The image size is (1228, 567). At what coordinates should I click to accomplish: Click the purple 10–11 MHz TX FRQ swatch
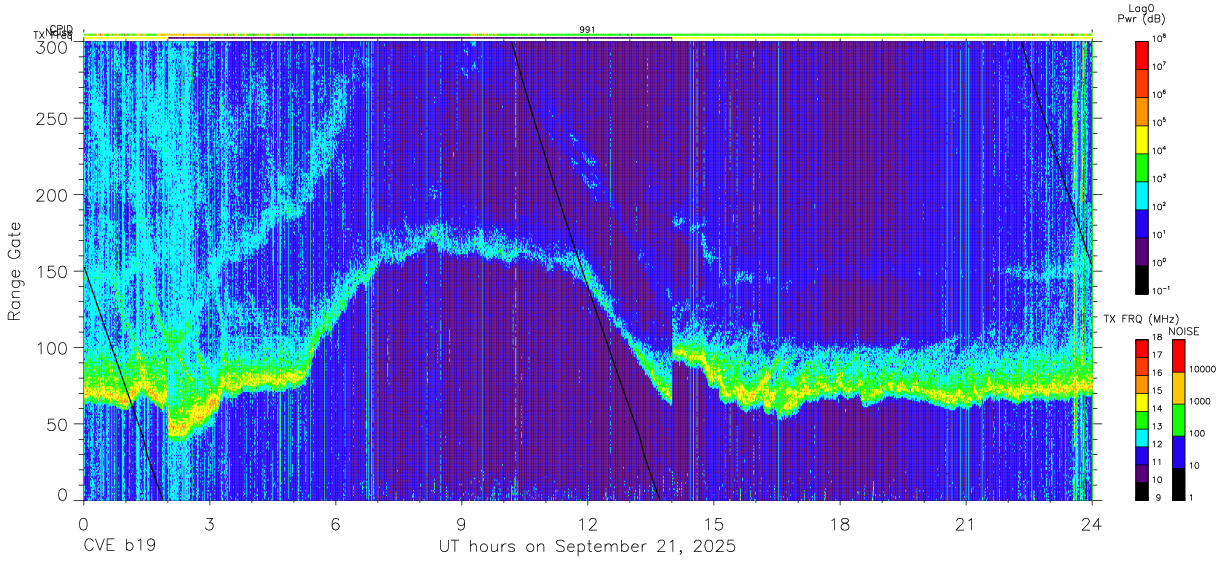coord(1142,473)
